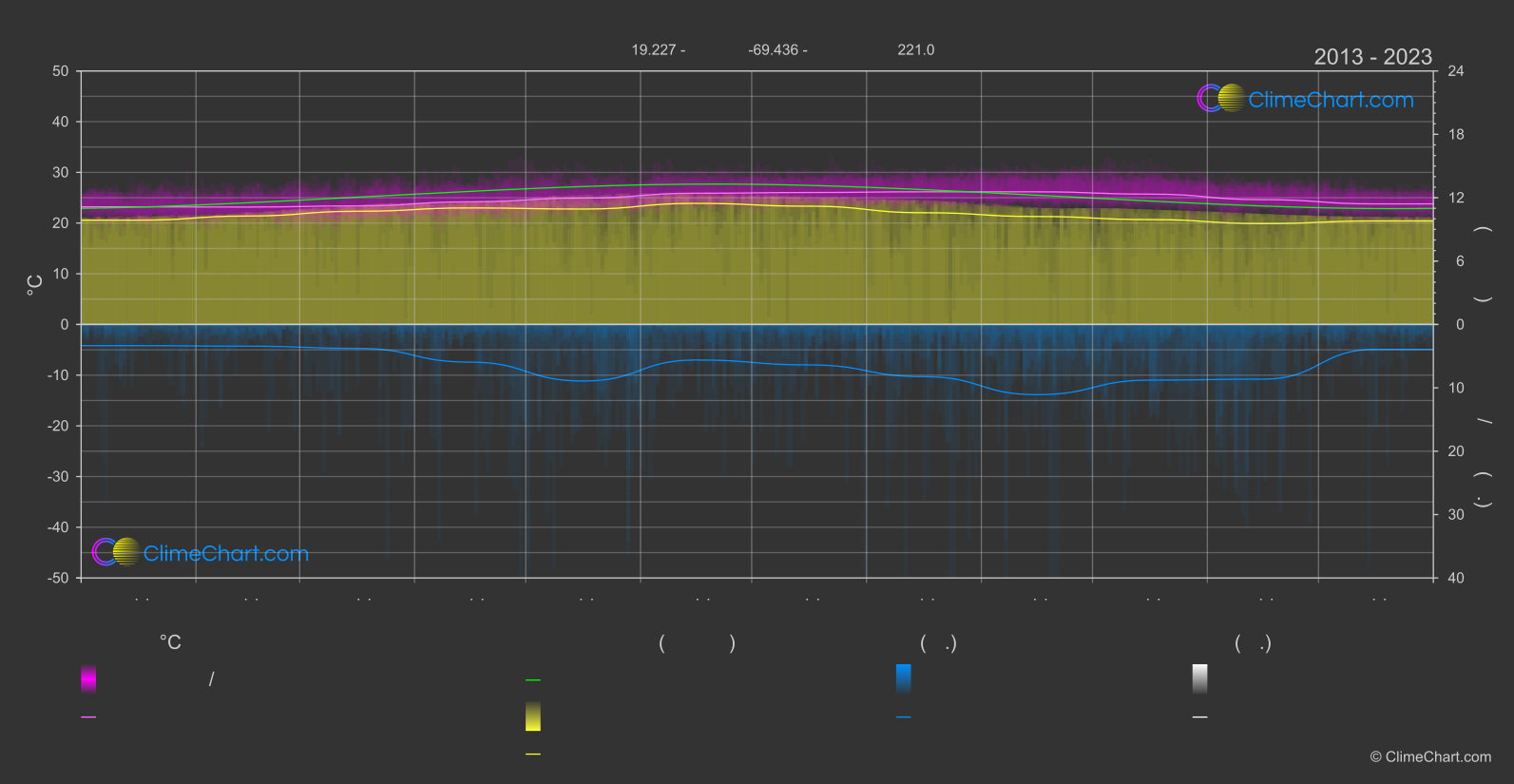The image size is (1514, 784).
Task: Click the 221.0 elevation value
Action: coord(915,49)
